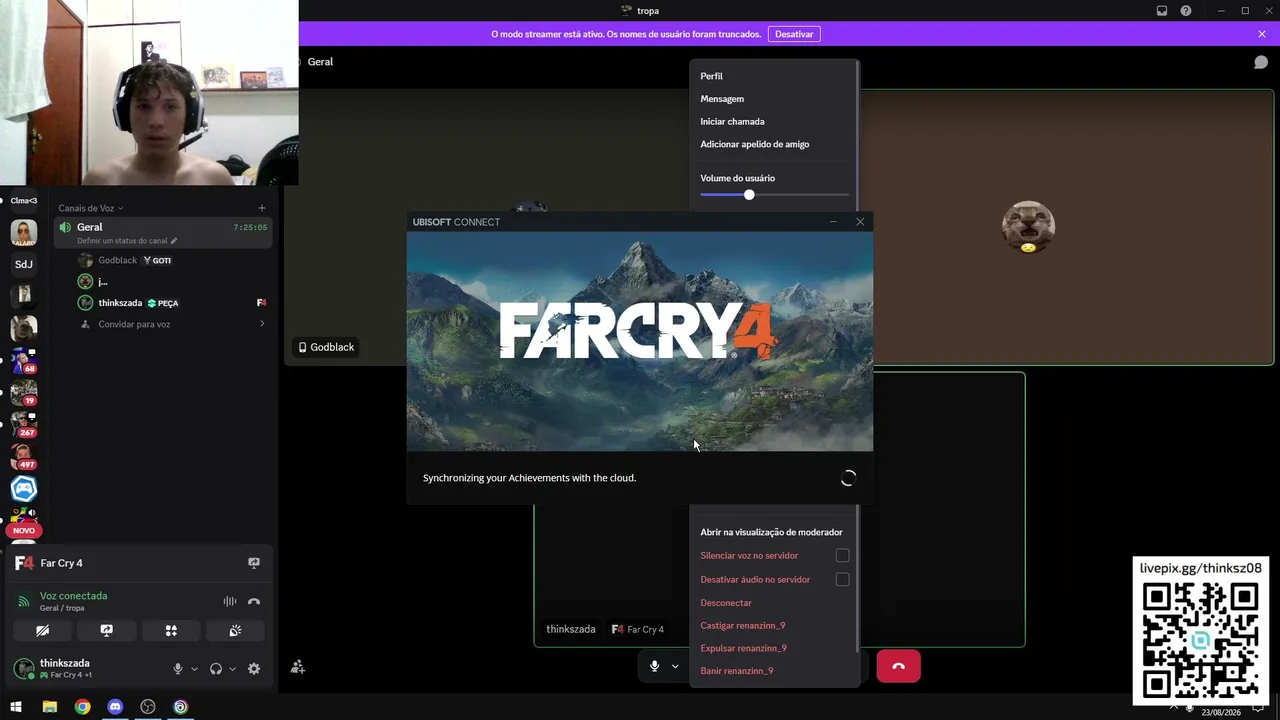Choose Adicionar apelido de amigo

tap(755, 144)
